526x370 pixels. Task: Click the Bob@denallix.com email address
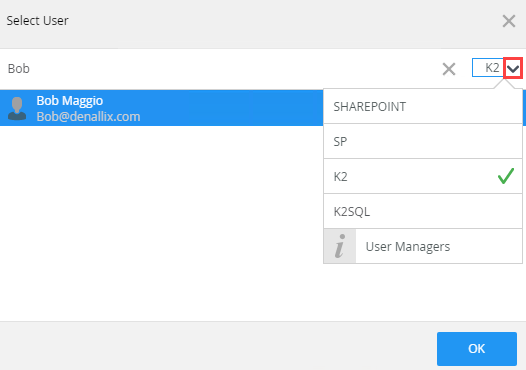(88, 116)
